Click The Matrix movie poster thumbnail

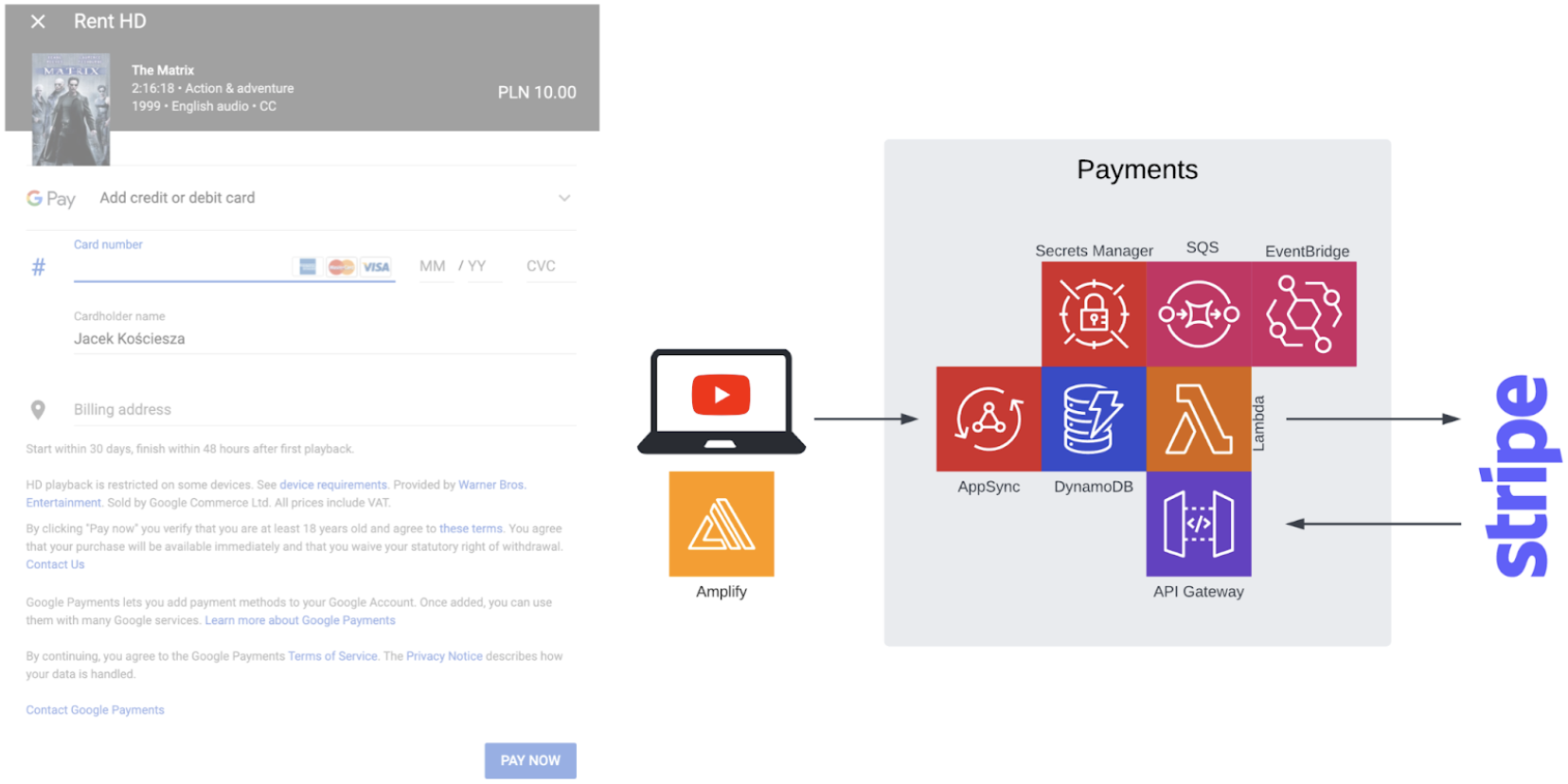(x=71, y=109)
